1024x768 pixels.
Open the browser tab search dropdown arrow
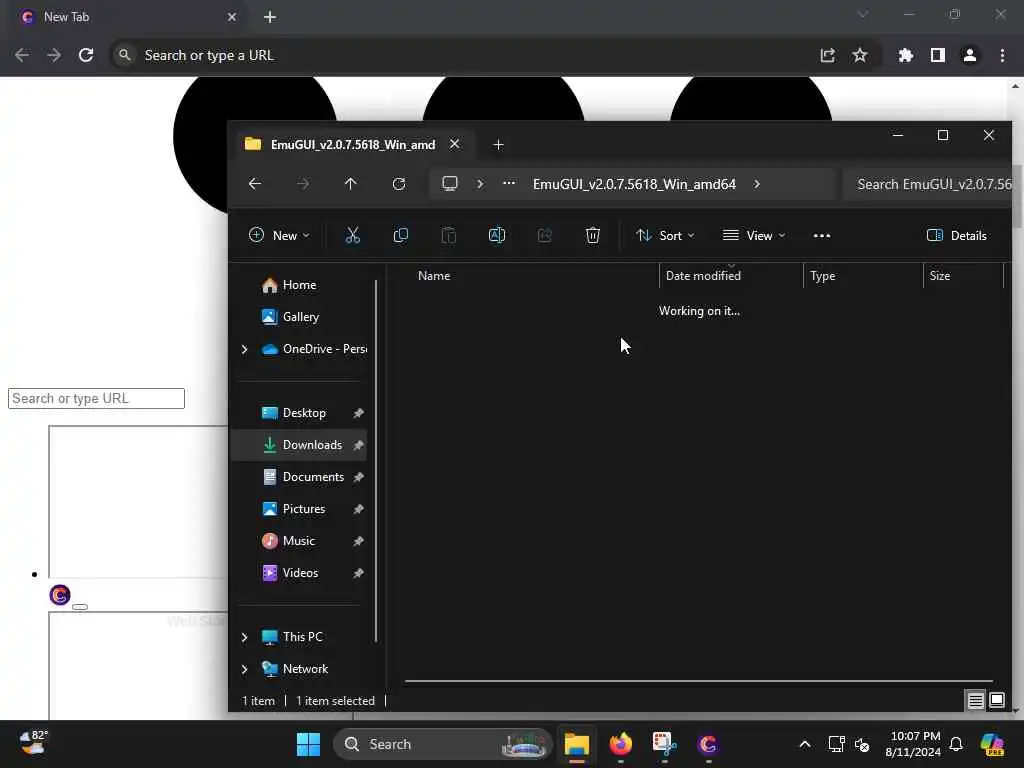tap(863, 14)
